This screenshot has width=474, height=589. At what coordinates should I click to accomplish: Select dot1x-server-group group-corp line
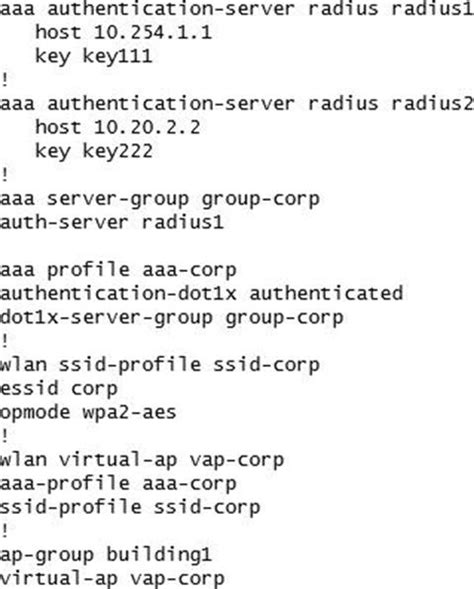click(171, 318)
